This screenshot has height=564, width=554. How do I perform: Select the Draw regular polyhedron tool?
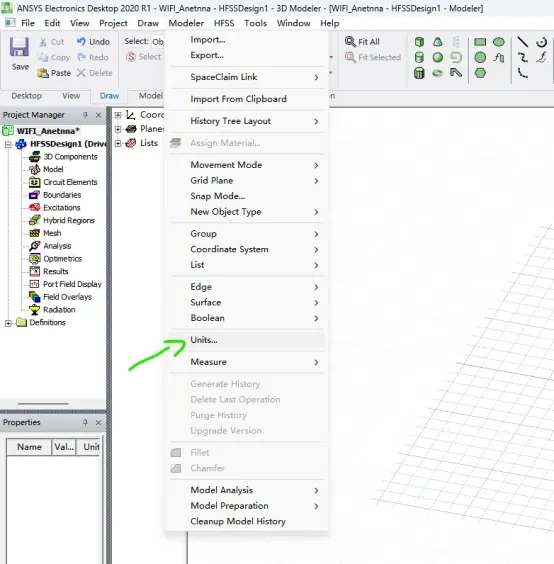[x=419, y=73]
